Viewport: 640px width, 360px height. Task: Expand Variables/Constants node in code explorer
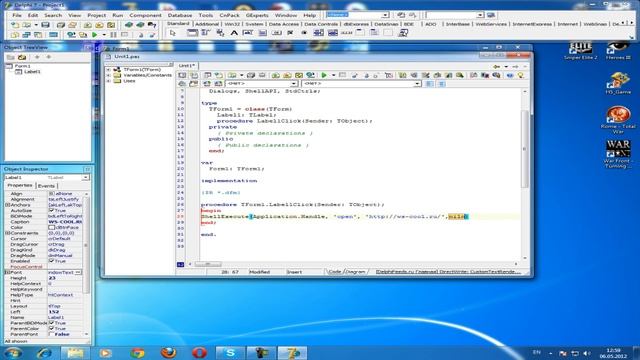pos(109,76)
